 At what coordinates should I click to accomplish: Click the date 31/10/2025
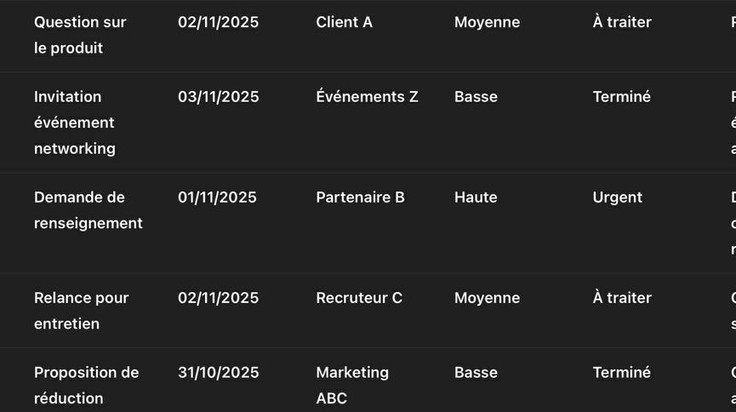point(218,372)
